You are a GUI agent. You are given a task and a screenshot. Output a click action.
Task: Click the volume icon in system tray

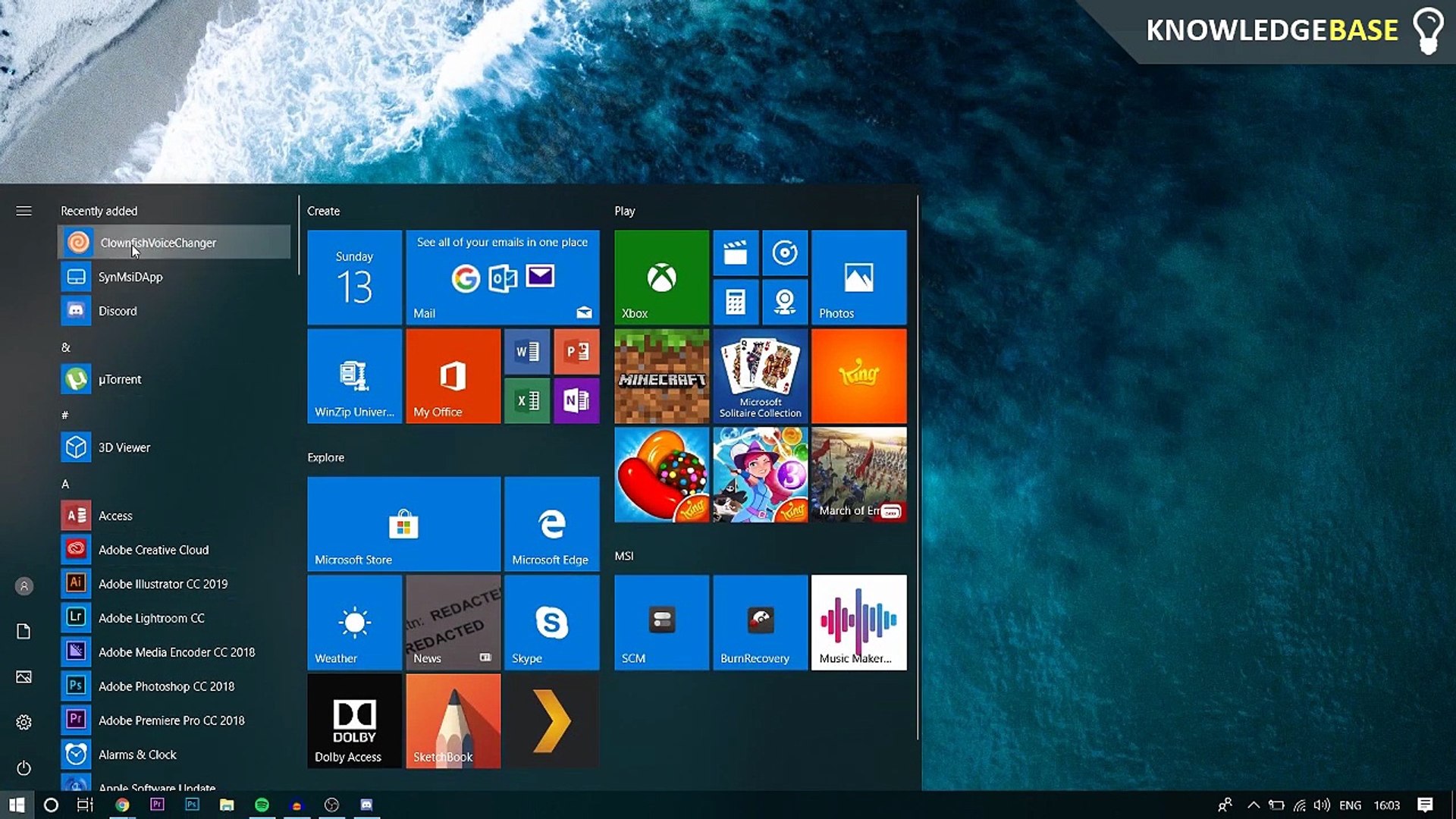click(1322, 805)
